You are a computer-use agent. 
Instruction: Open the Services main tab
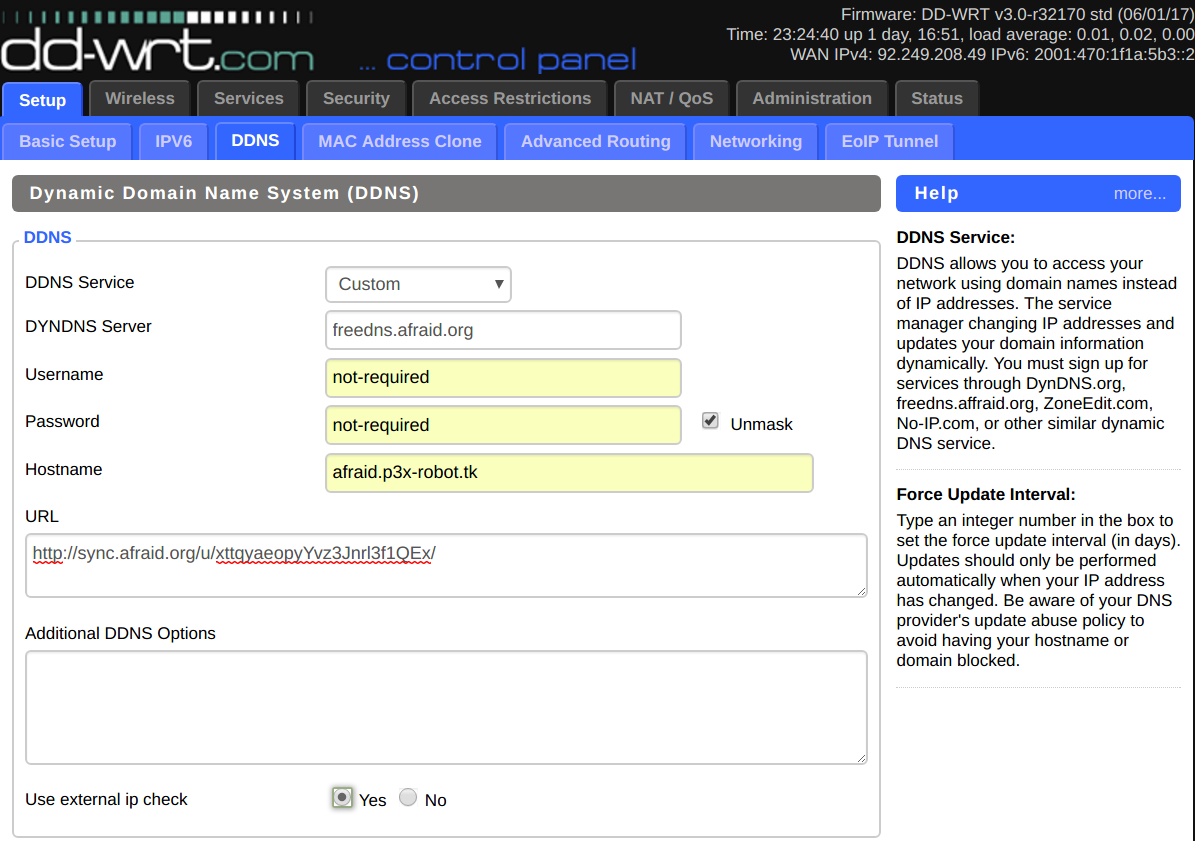tap(248, 98)
